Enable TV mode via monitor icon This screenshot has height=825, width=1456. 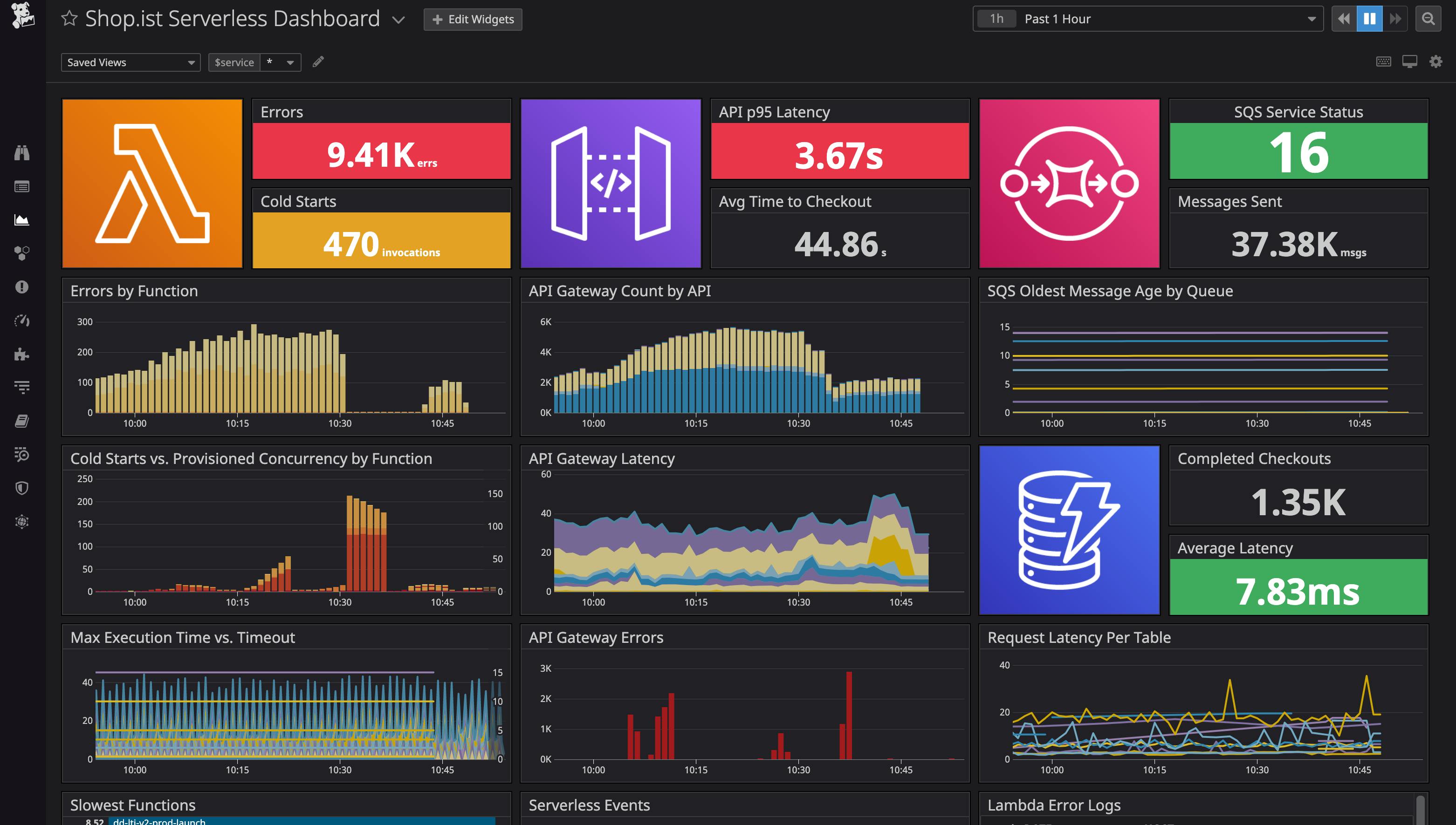pyautogui.click(x=1409, y=61)
